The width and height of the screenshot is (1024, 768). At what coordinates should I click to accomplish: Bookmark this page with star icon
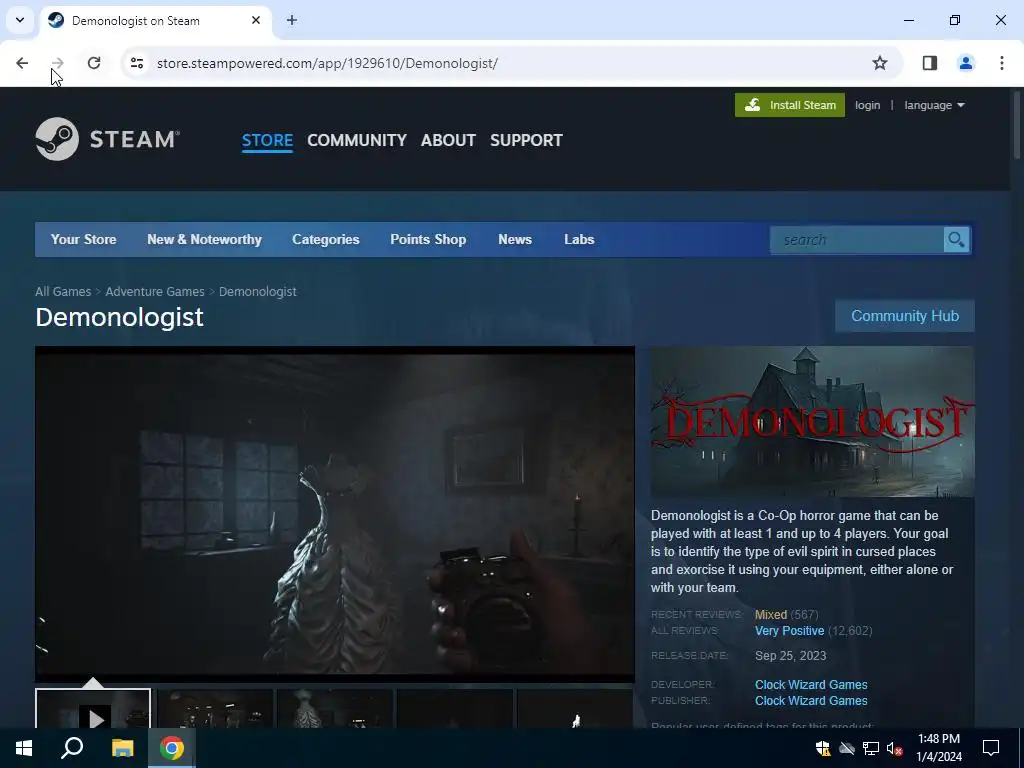pyautogui.click(x=880, y=63)
